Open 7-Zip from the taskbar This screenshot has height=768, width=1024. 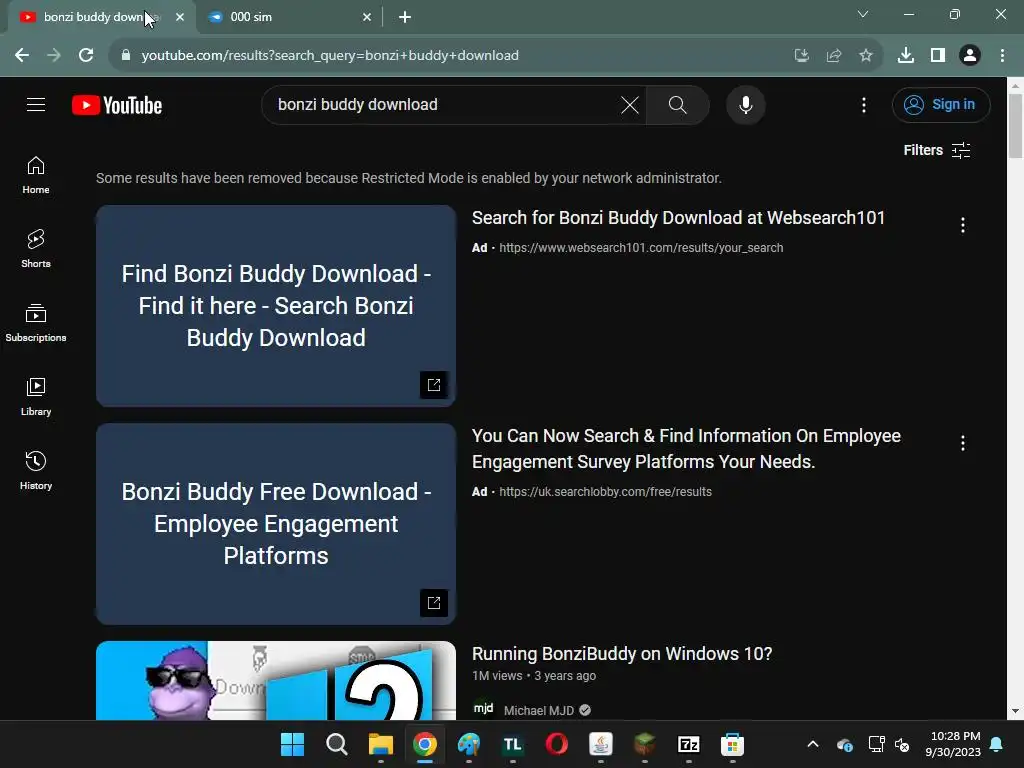tap(688, 744)
